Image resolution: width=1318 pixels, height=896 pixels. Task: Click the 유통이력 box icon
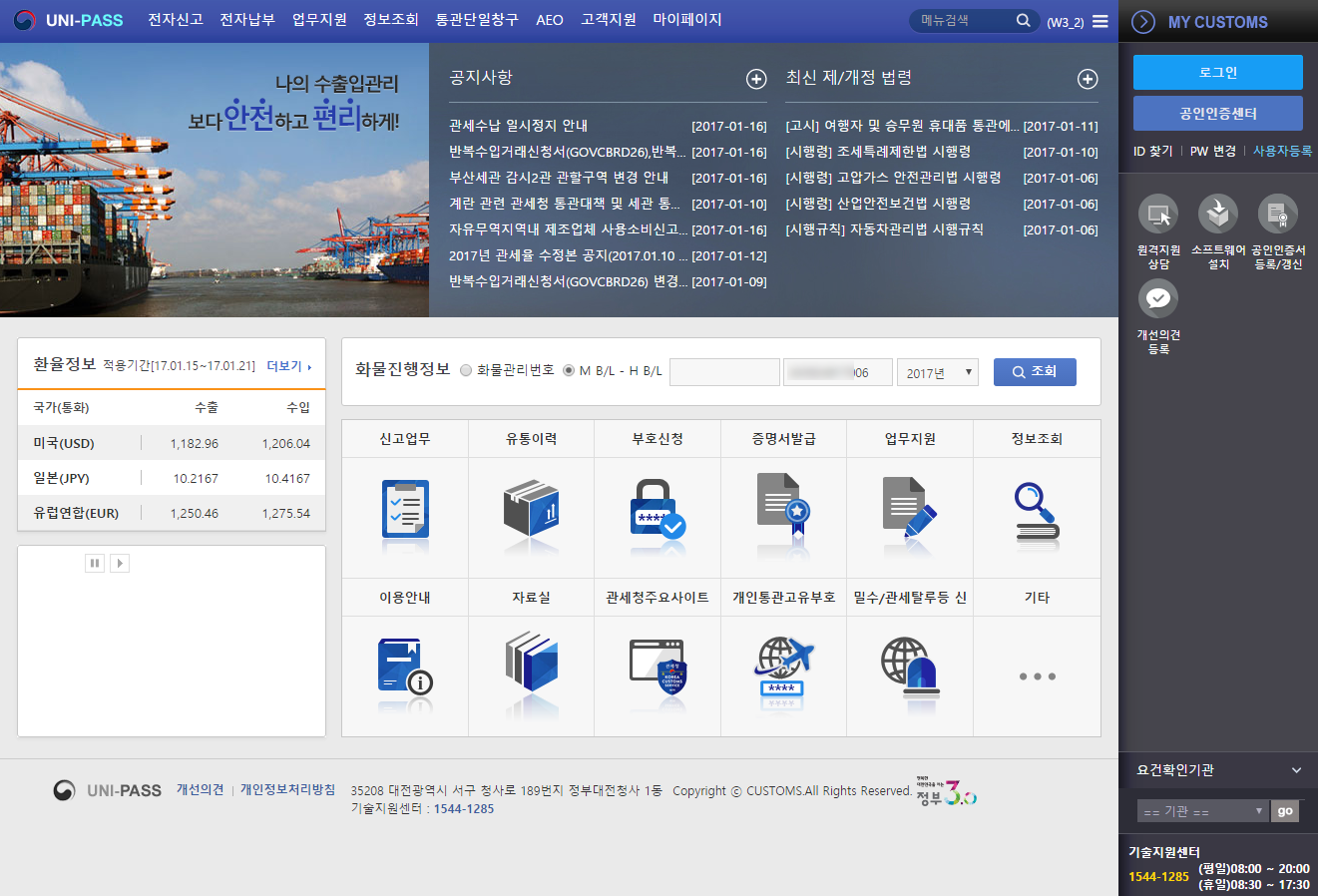click(x=531, y=510)
